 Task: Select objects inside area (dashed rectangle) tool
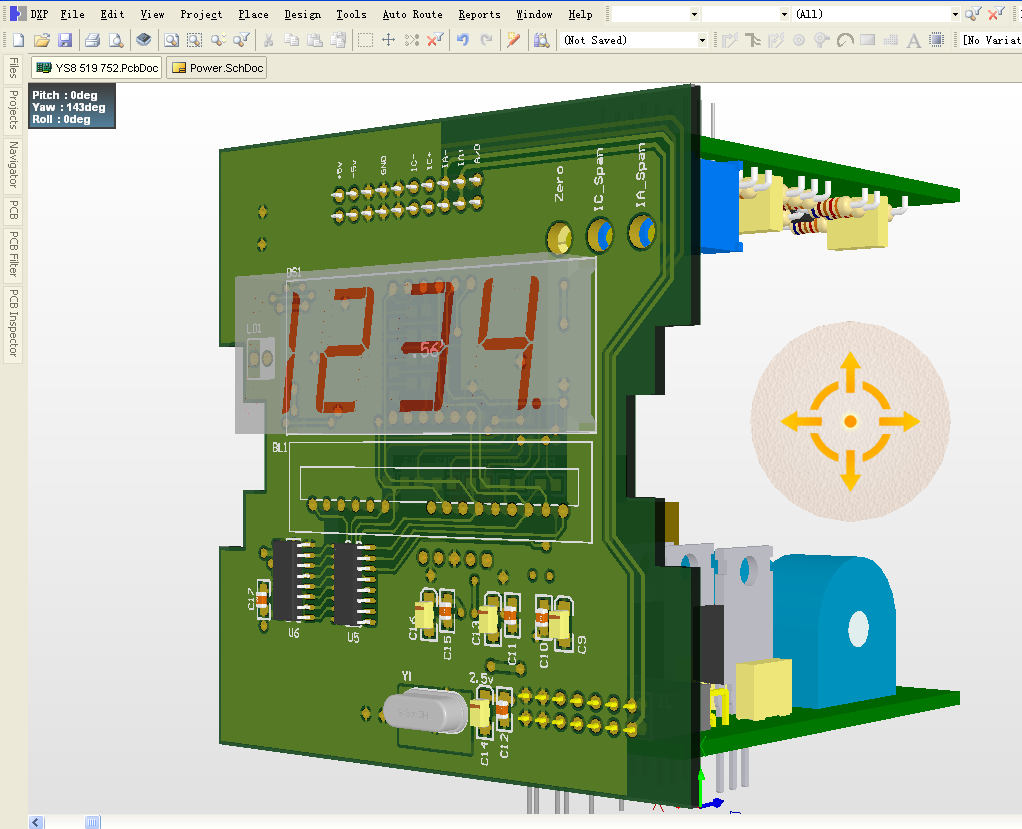click(366, 40)
